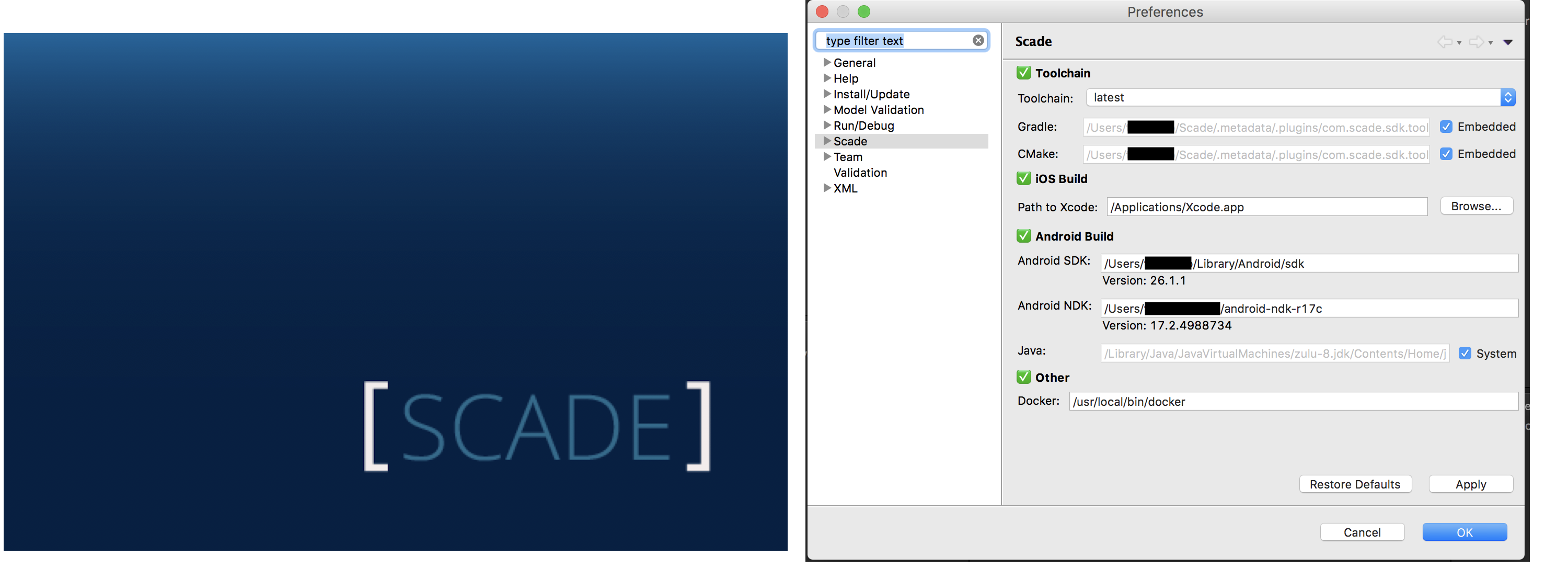This screenshot has height=568, width=1568.
Task: Toggle the CMake Embedded checkbox
Action: [1446, 154]
